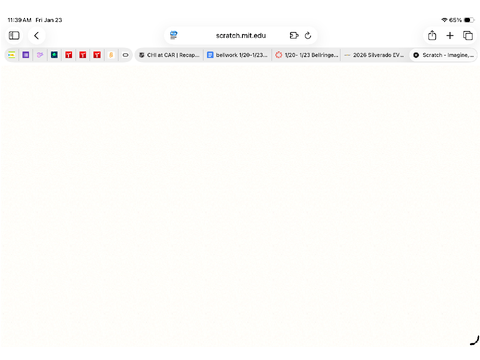
Task: Click the scratch.mit.edu address field
Action: [x=241, y=35]
